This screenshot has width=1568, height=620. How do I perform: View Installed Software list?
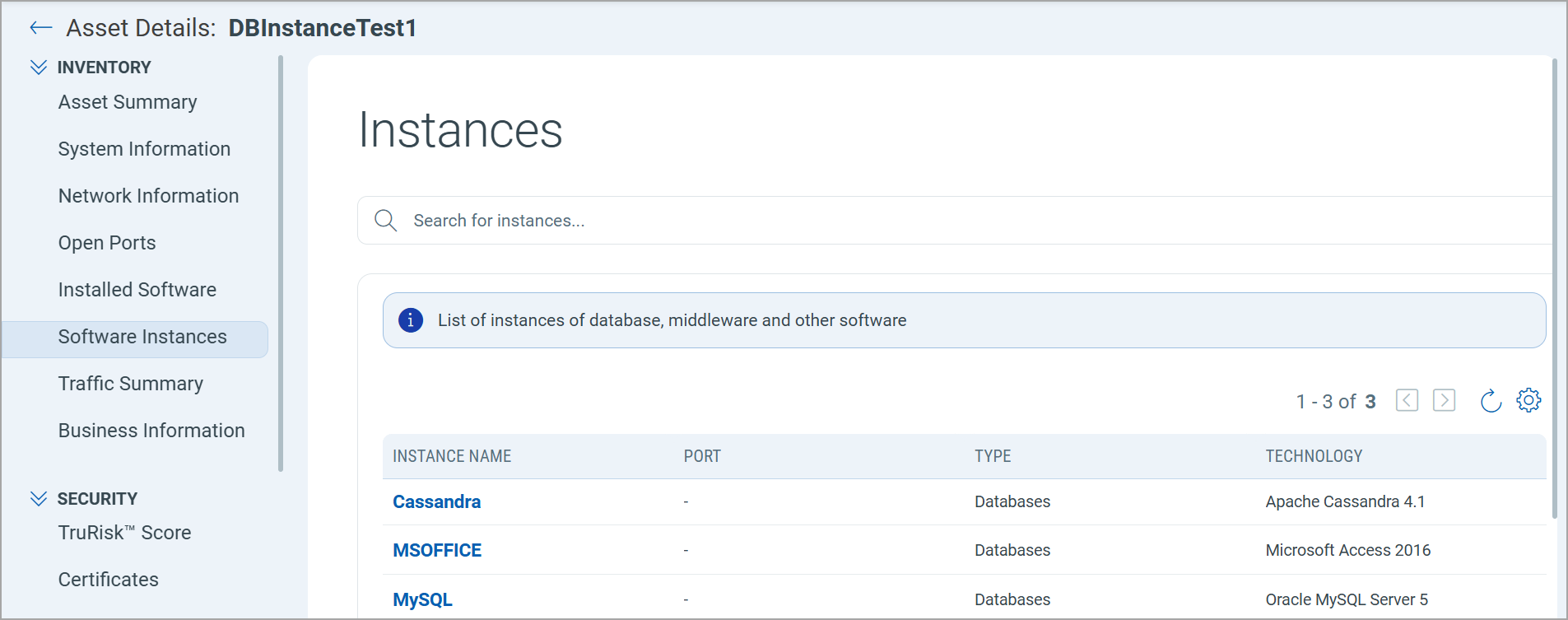[137, 290]
